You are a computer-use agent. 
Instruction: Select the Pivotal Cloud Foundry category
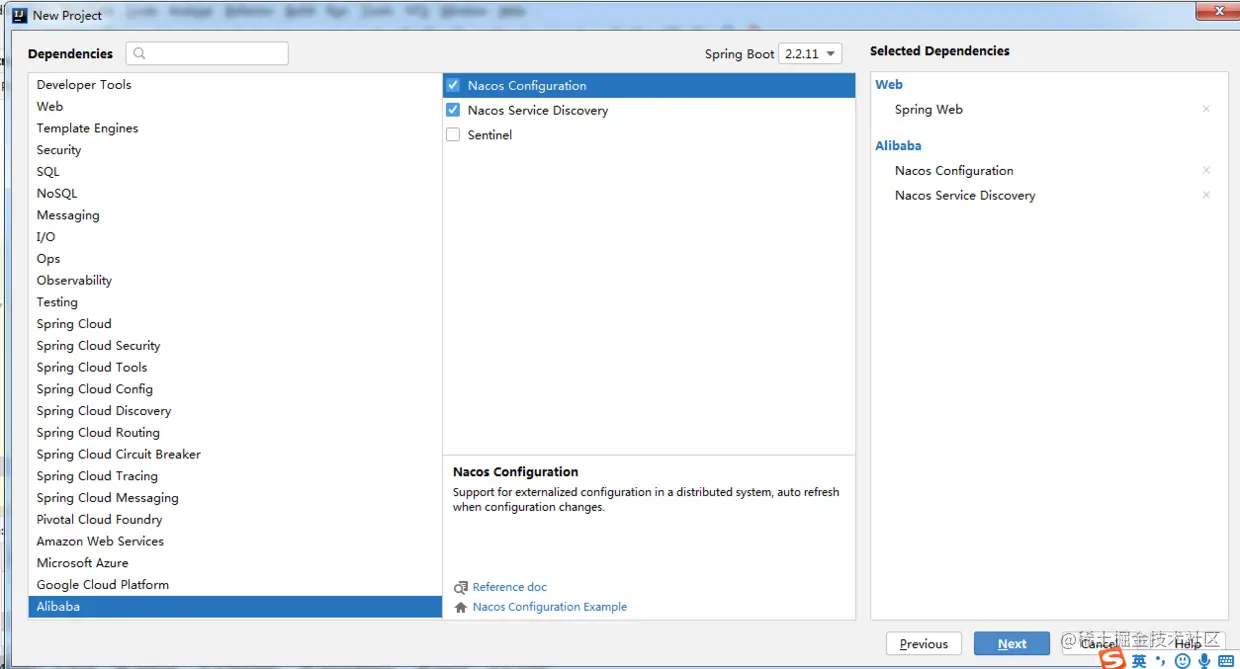235,520
